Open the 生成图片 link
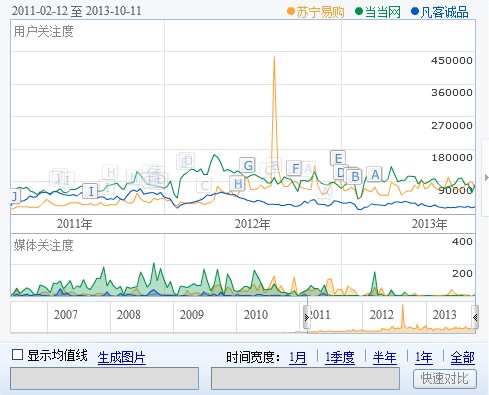 pyautogui.click(x=122, y=357)
